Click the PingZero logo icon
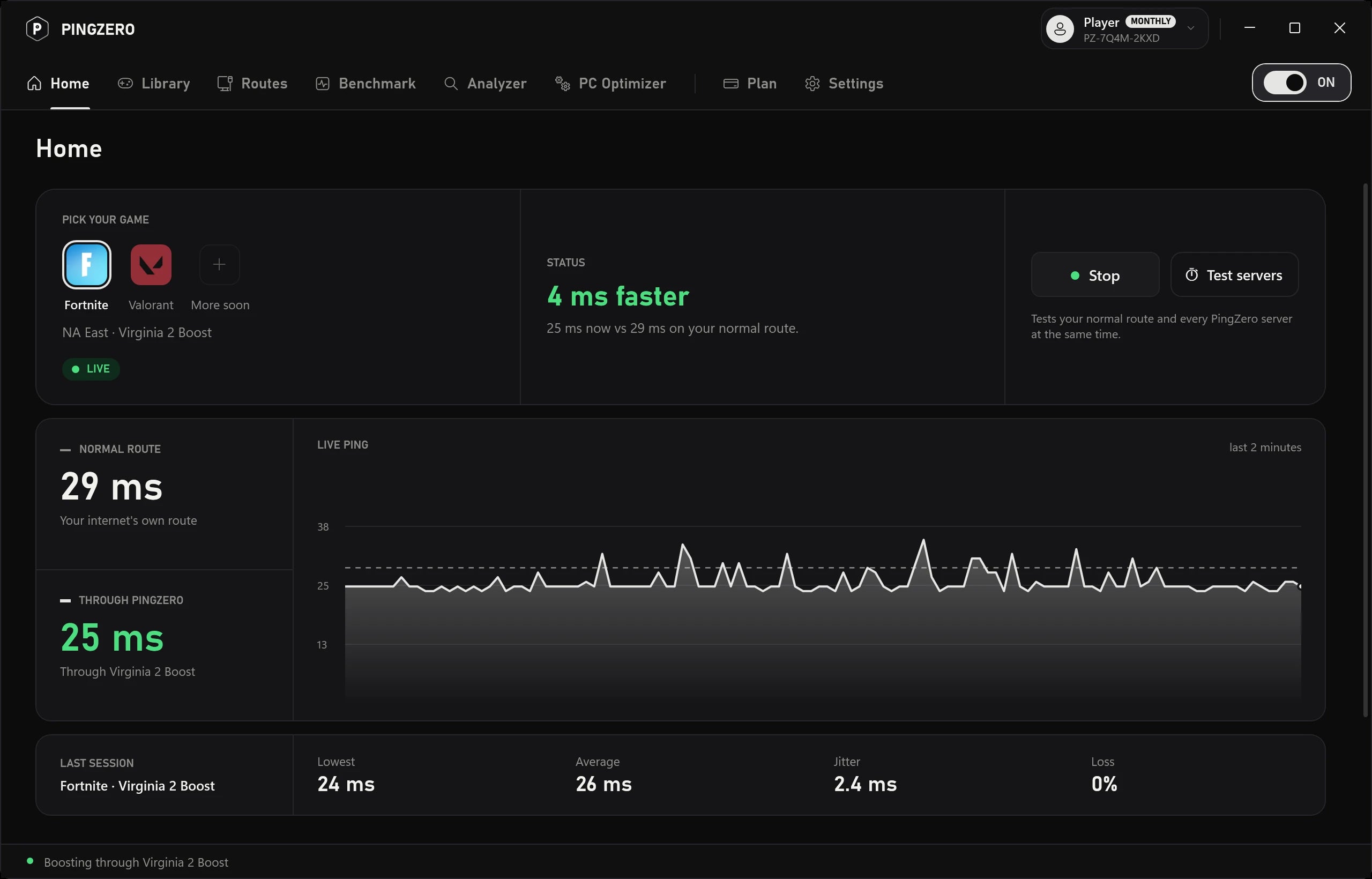Image resolution: width=1372 pixels, height=879 pixels. coord(37,28)
